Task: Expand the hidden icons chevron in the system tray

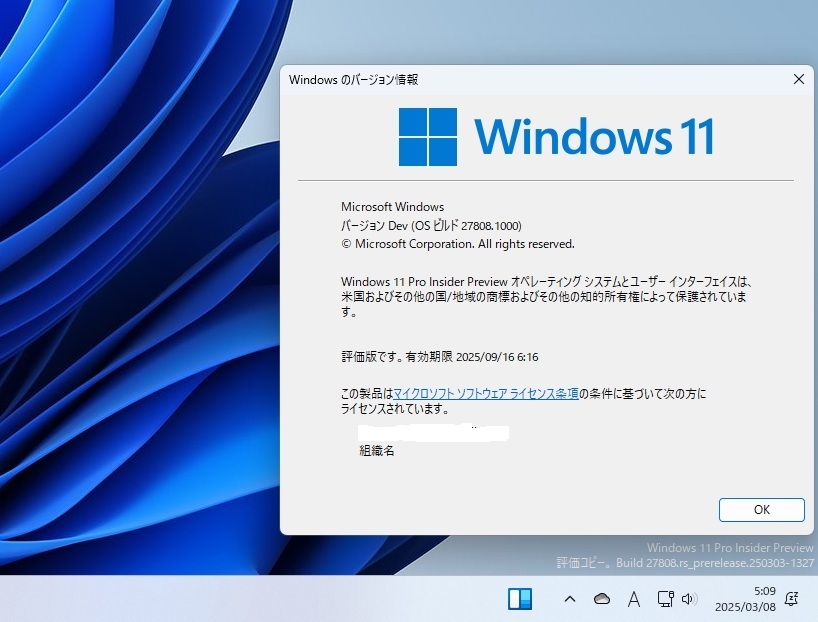Action: 570,599
